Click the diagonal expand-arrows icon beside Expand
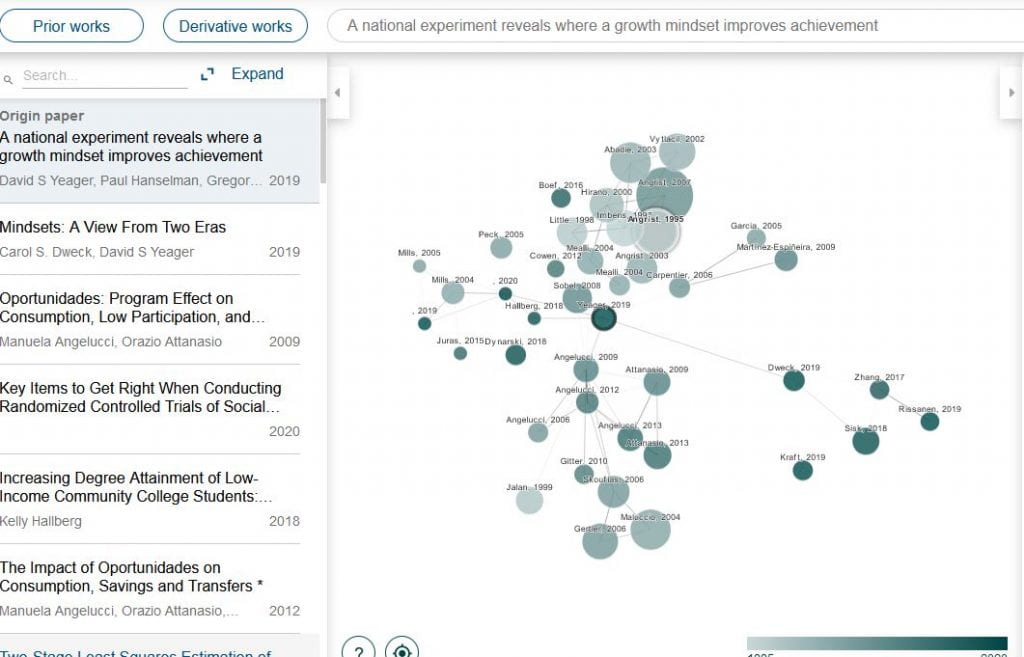The image size is (1024, 657). (x=207, y=73)
